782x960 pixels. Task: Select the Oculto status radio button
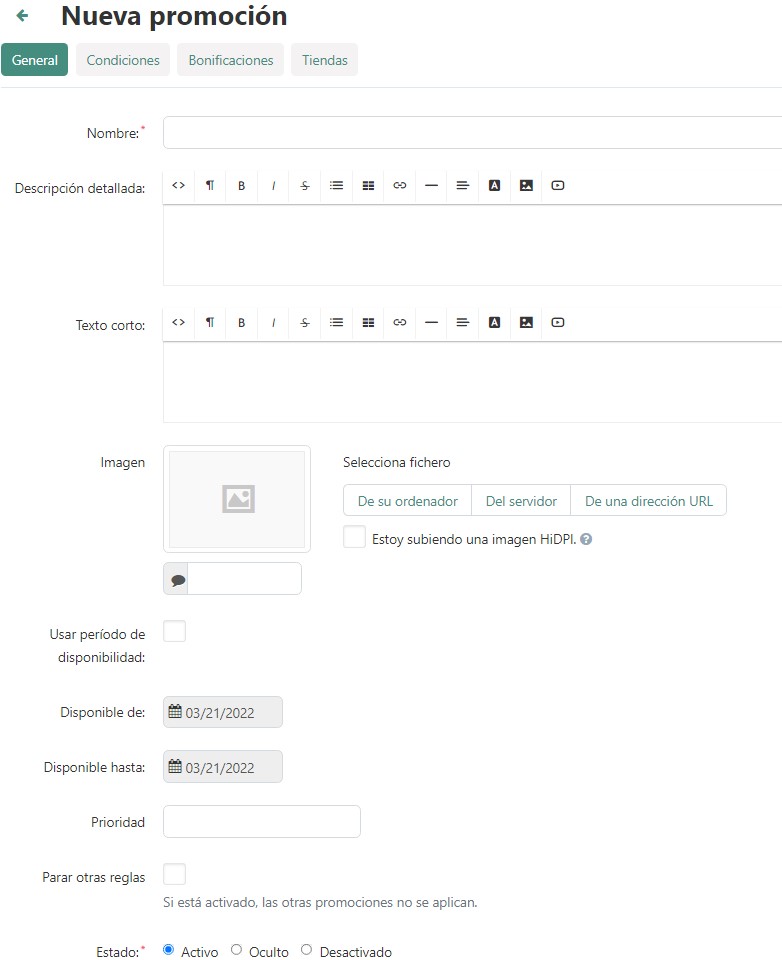237,950
